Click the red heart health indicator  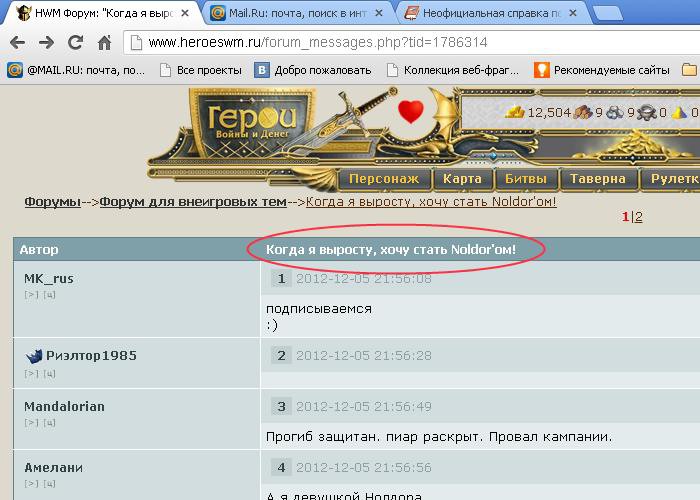click(411, 111)
